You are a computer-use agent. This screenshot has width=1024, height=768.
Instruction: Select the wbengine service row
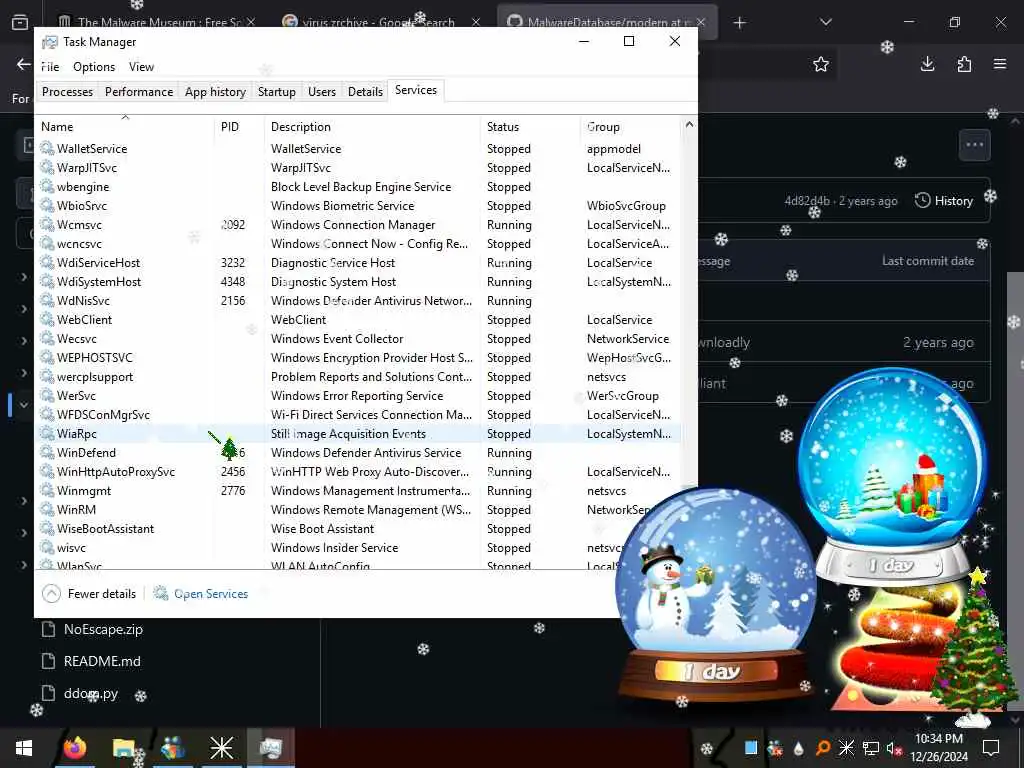pyautogui.click(x=358, y=187)
